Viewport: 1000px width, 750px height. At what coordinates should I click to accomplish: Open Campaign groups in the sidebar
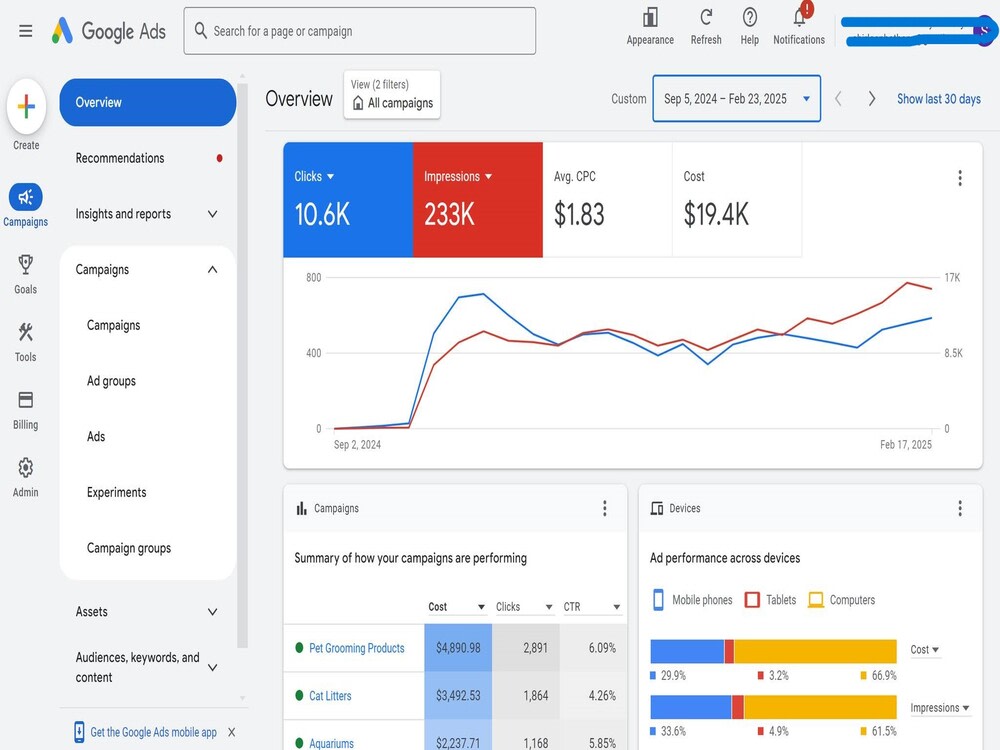coord(129,548)
